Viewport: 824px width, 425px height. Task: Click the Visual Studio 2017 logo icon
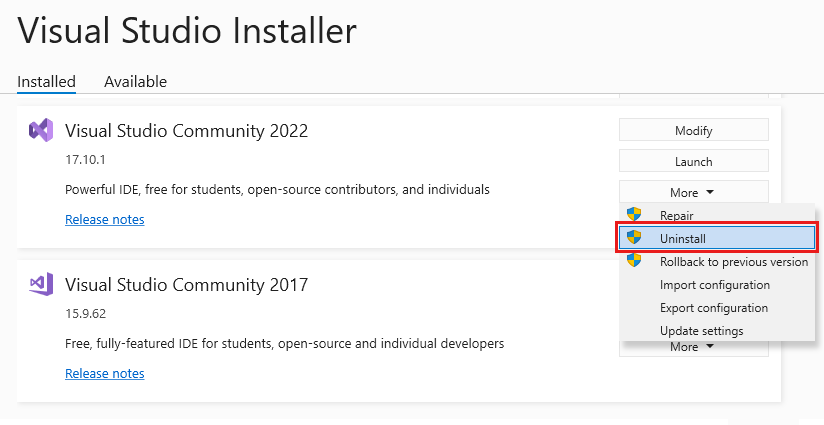[41, 284]
